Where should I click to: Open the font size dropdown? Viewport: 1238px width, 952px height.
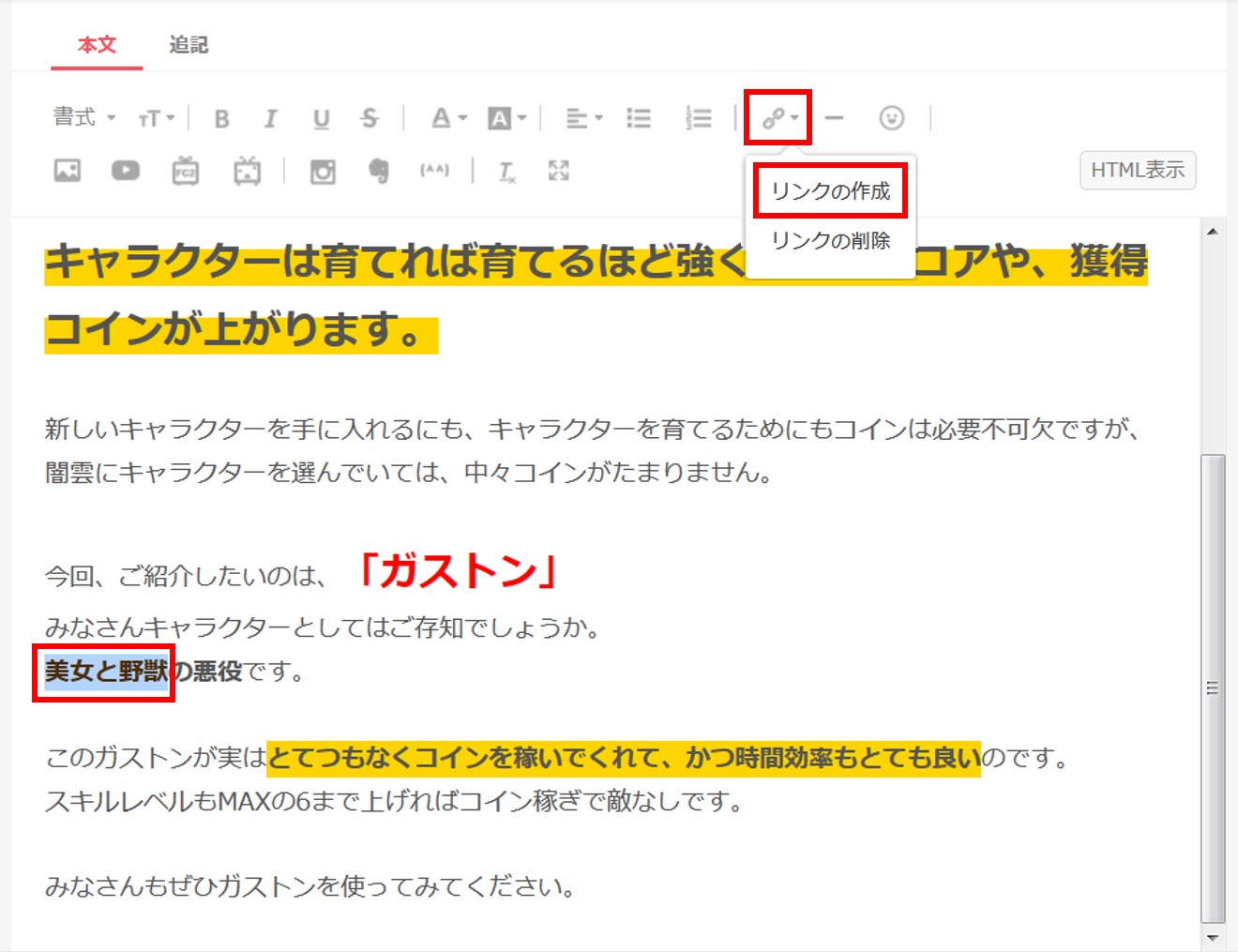[x=156, y=118]
